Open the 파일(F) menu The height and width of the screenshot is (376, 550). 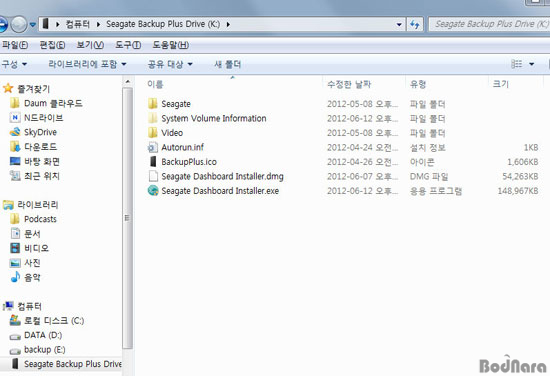click(15, 45)
